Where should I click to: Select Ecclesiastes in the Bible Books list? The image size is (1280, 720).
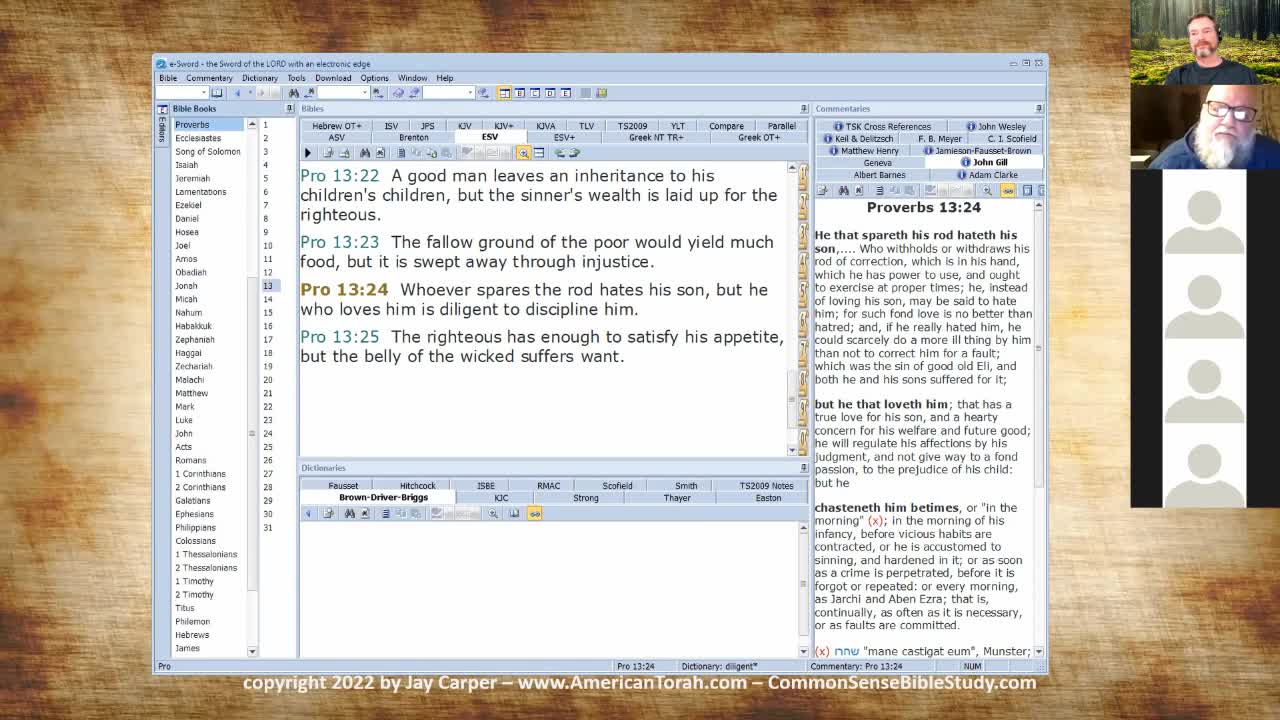click(x=197, y=138)
